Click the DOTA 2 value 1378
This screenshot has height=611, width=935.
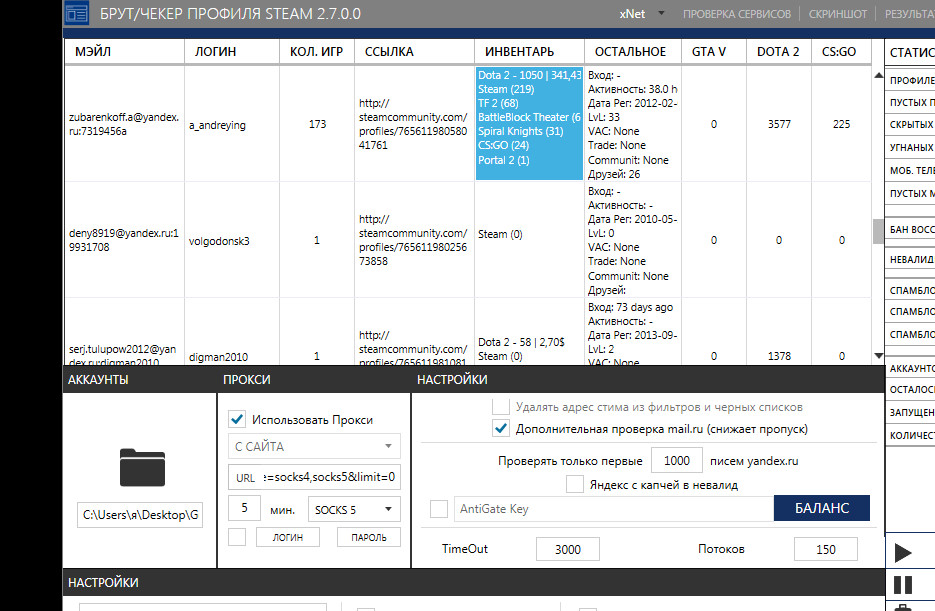(x=779, y=356)
